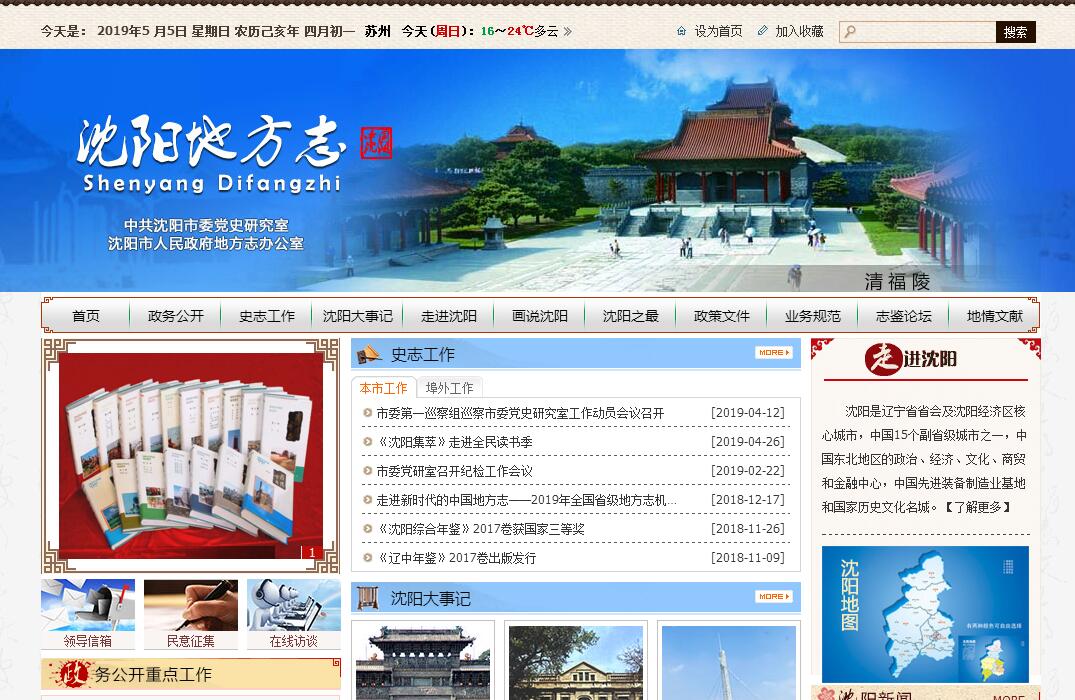
Task: Go to 沈阳之最 in navigation bar
Action: coord(630,316)
